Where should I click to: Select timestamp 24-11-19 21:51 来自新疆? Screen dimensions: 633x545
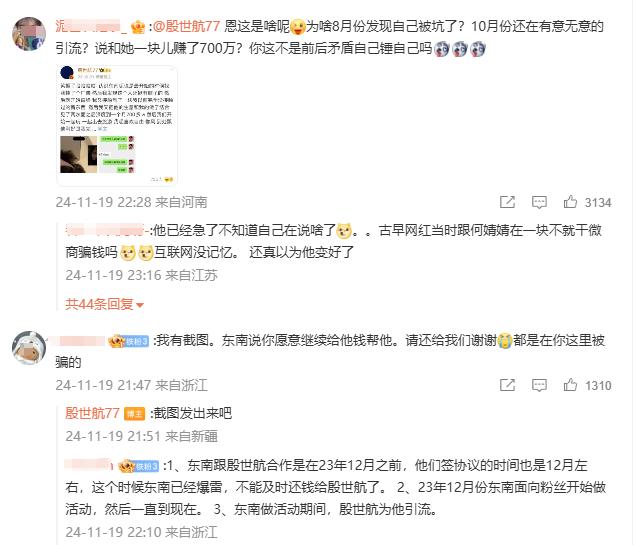[x=141, y=436]
